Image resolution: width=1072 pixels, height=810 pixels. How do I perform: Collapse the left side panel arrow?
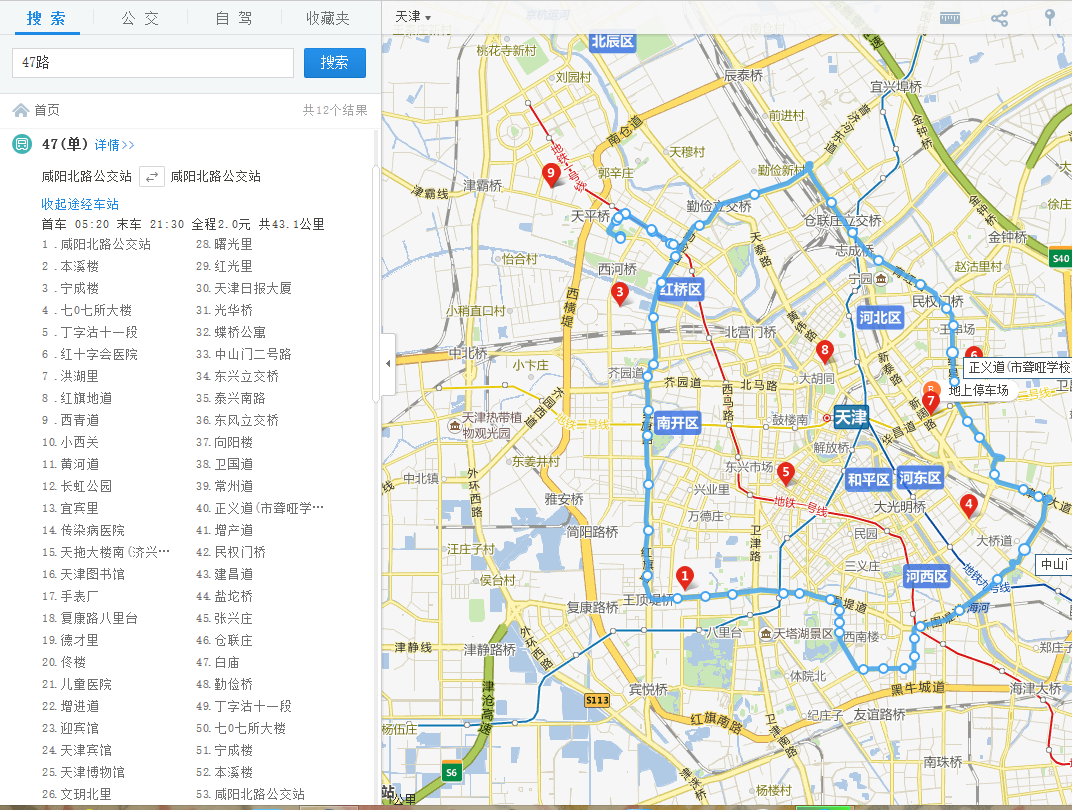coord(388,364)
